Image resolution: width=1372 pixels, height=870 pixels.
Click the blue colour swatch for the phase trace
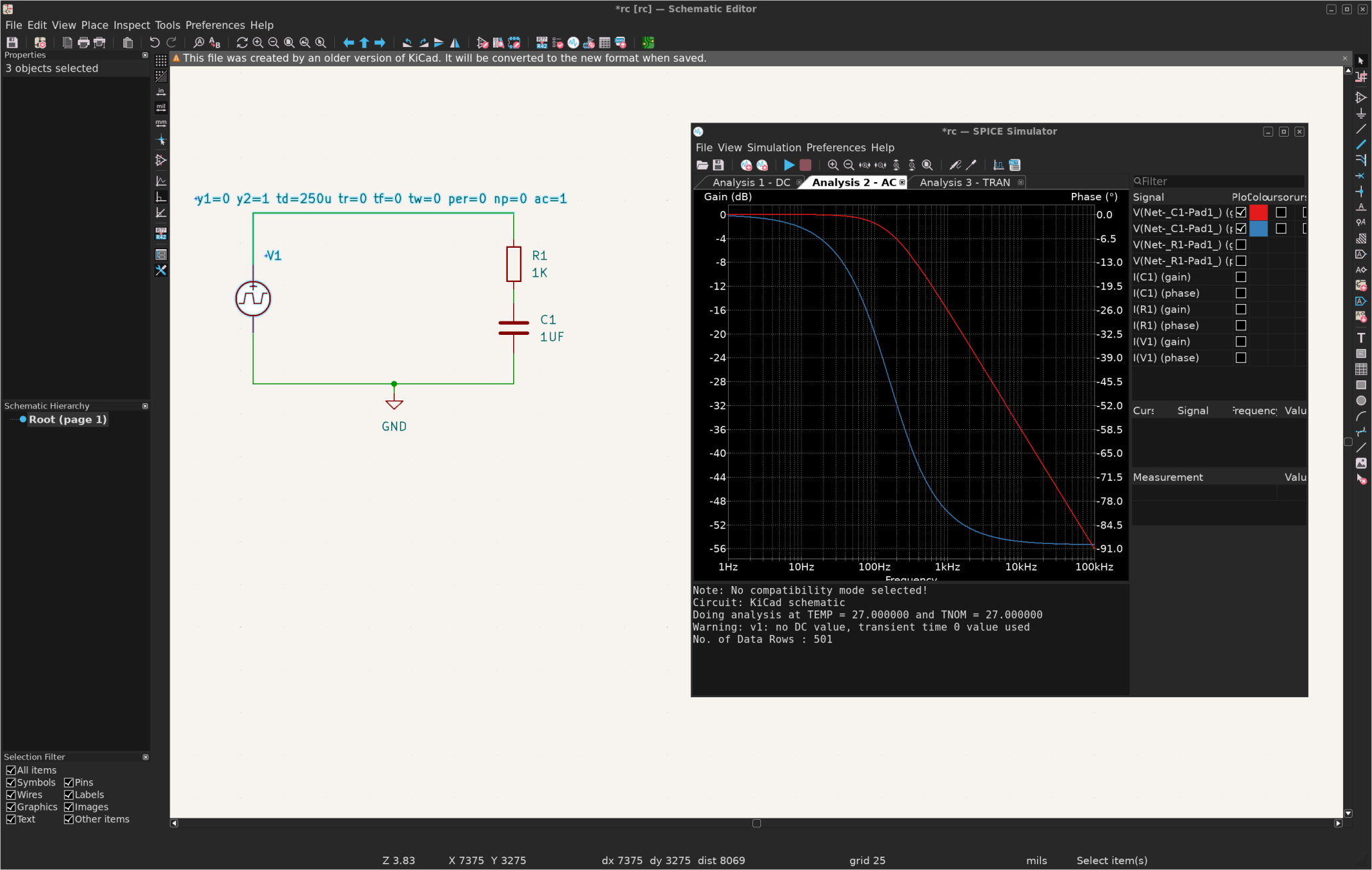(x=1258, y=228)
